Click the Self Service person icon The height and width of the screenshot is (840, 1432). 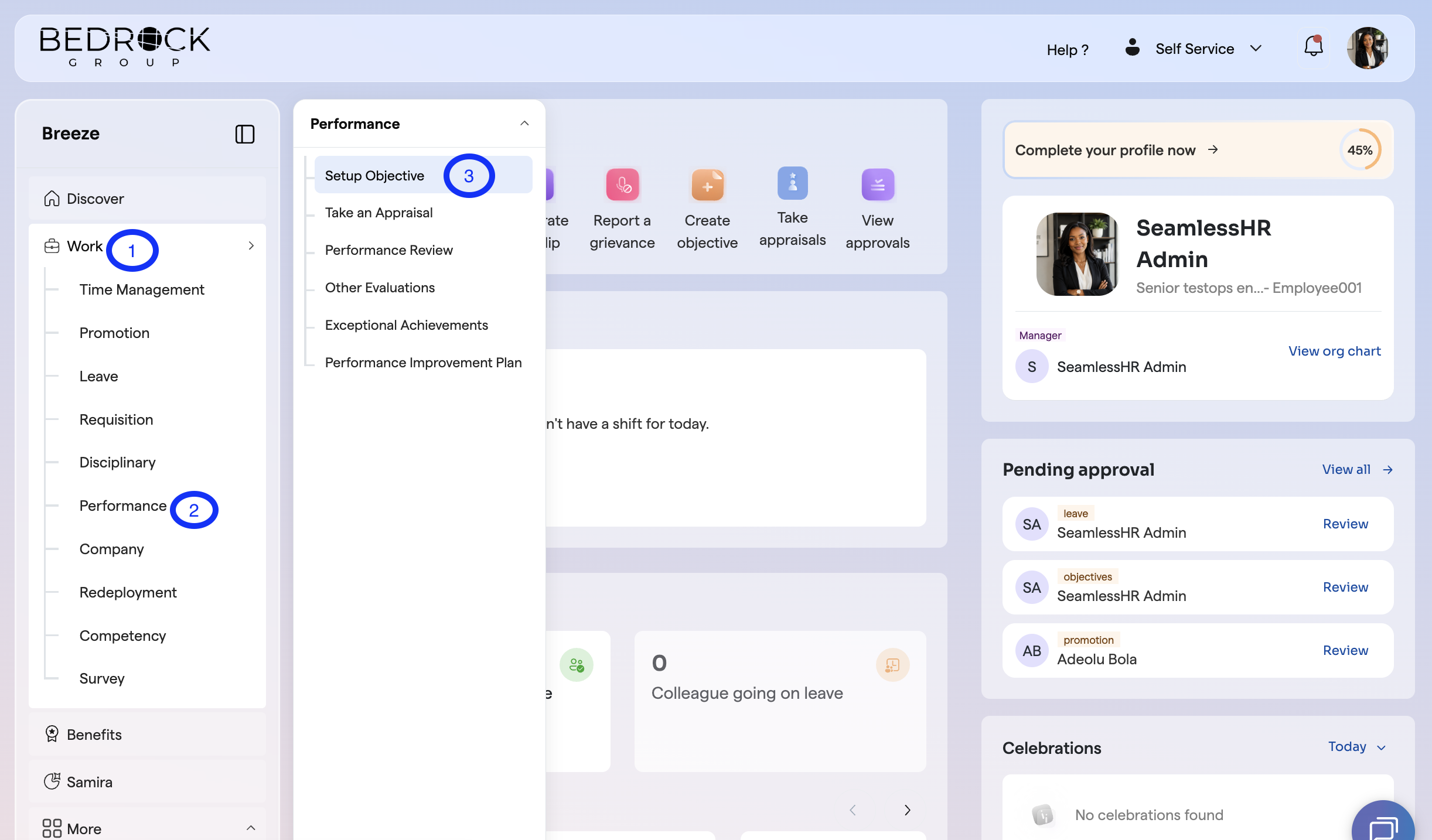[1132, 47]
